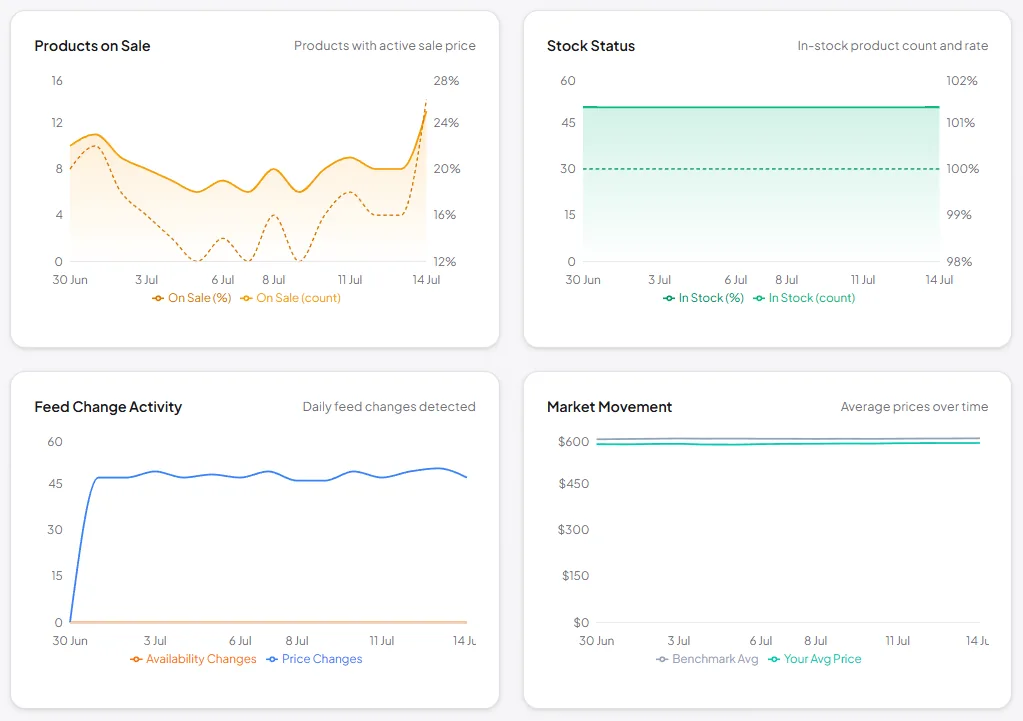1023x721 pixels.
Task: Click the 6 Jul date label in Market Movement
Action: 761,641
